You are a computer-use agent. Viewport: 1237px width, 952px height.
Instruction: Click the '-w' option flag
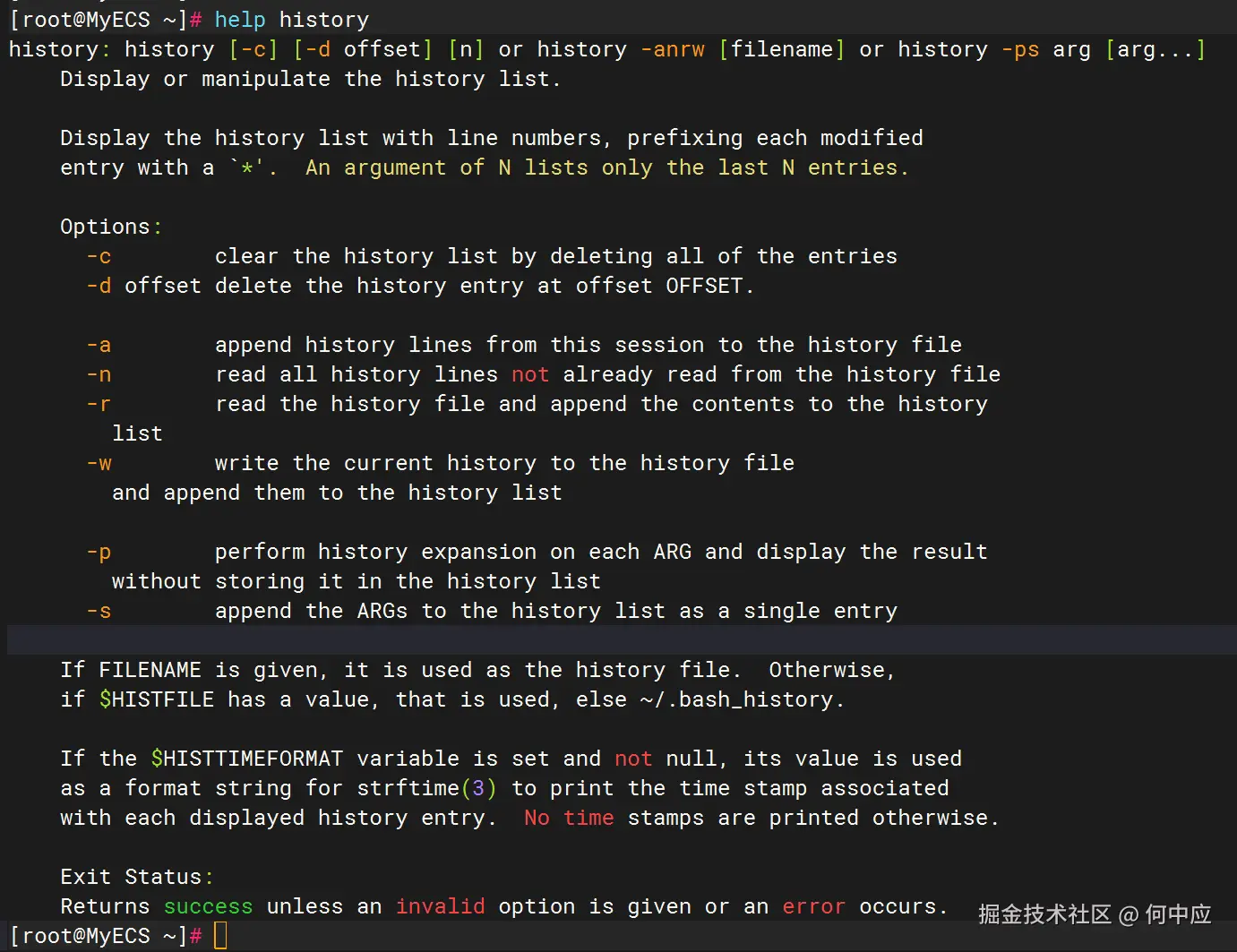click(99, 463)
